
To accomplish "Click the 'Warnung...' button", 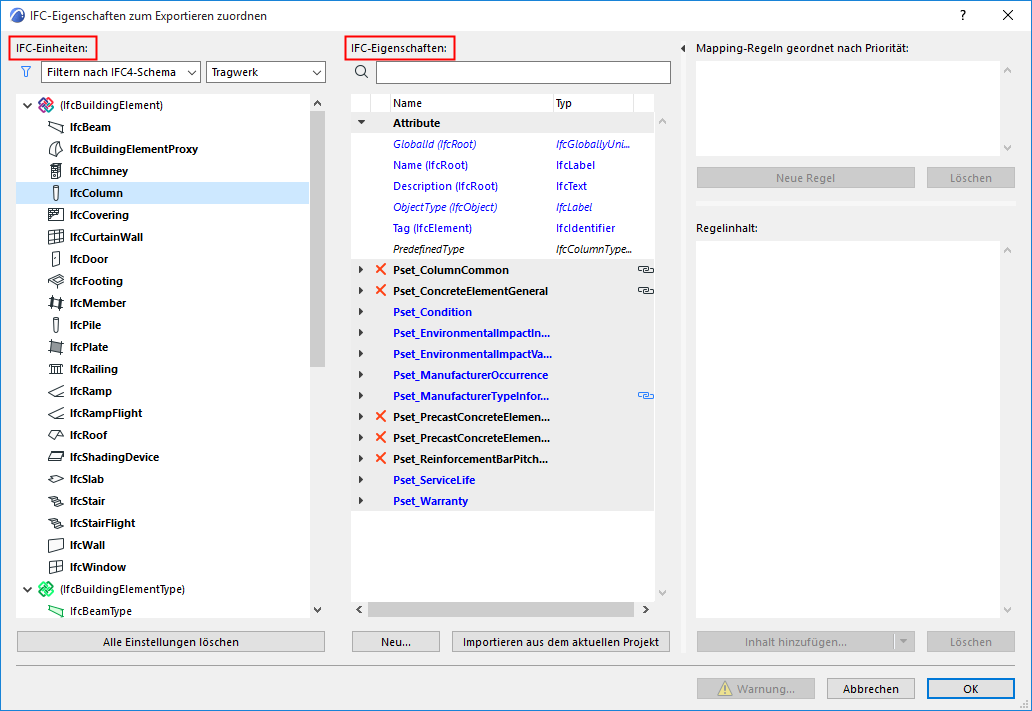I will pyautogui.click(x=756, y=689).
